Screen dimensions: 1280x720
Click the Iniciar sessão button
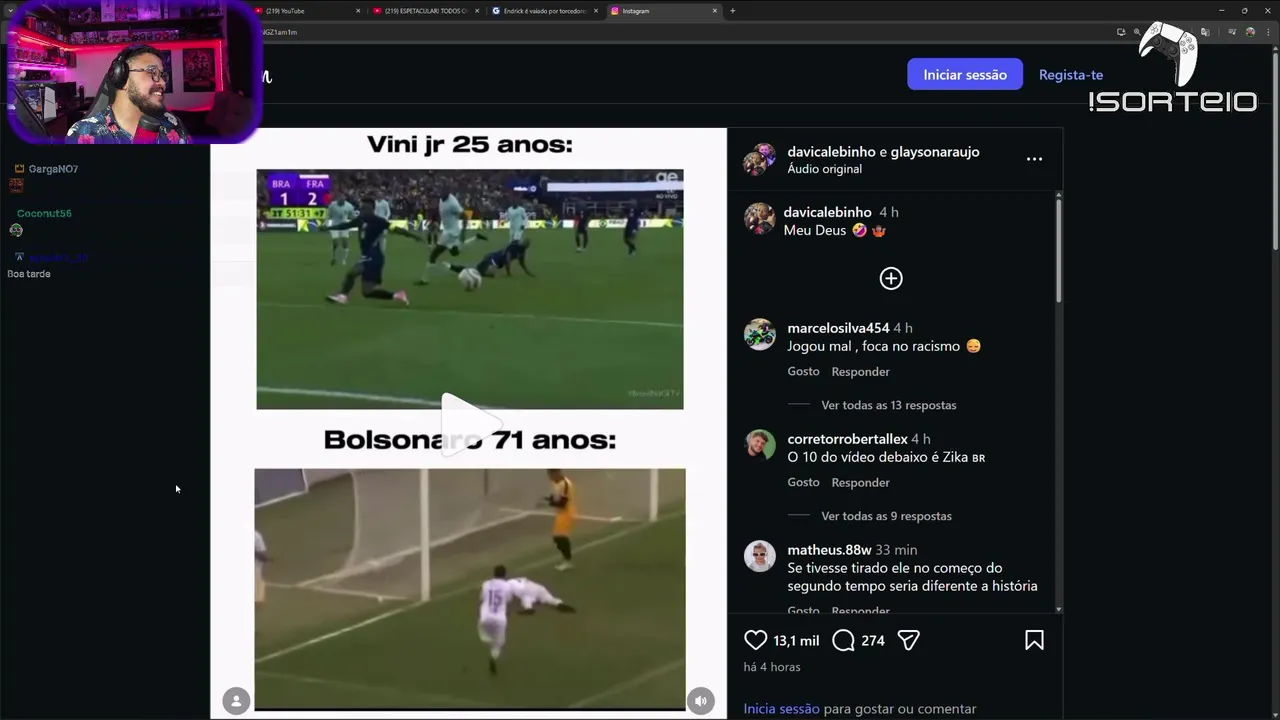pos(965,75)
